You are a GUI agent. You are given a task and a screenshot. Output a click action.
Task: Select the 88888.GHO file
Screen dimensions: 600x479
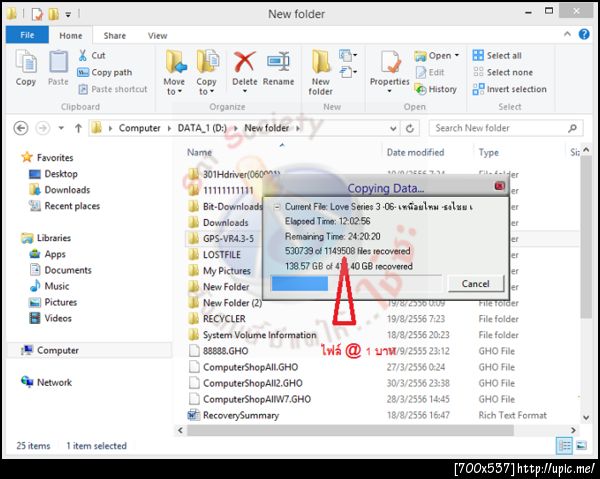218,351
